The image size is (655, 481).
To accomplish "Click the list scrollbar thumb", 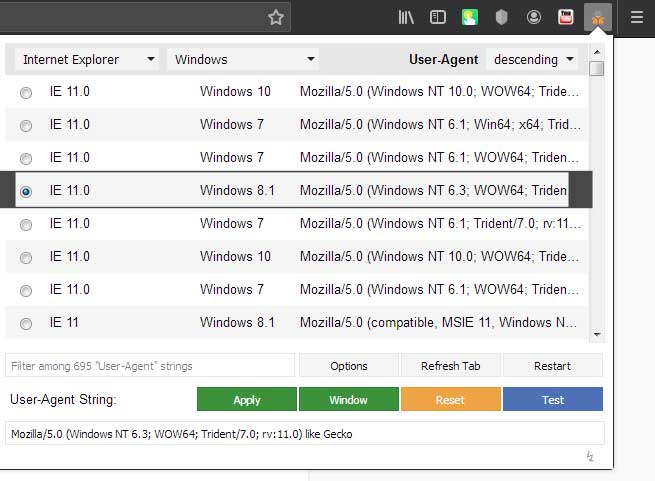I will 597,69.
